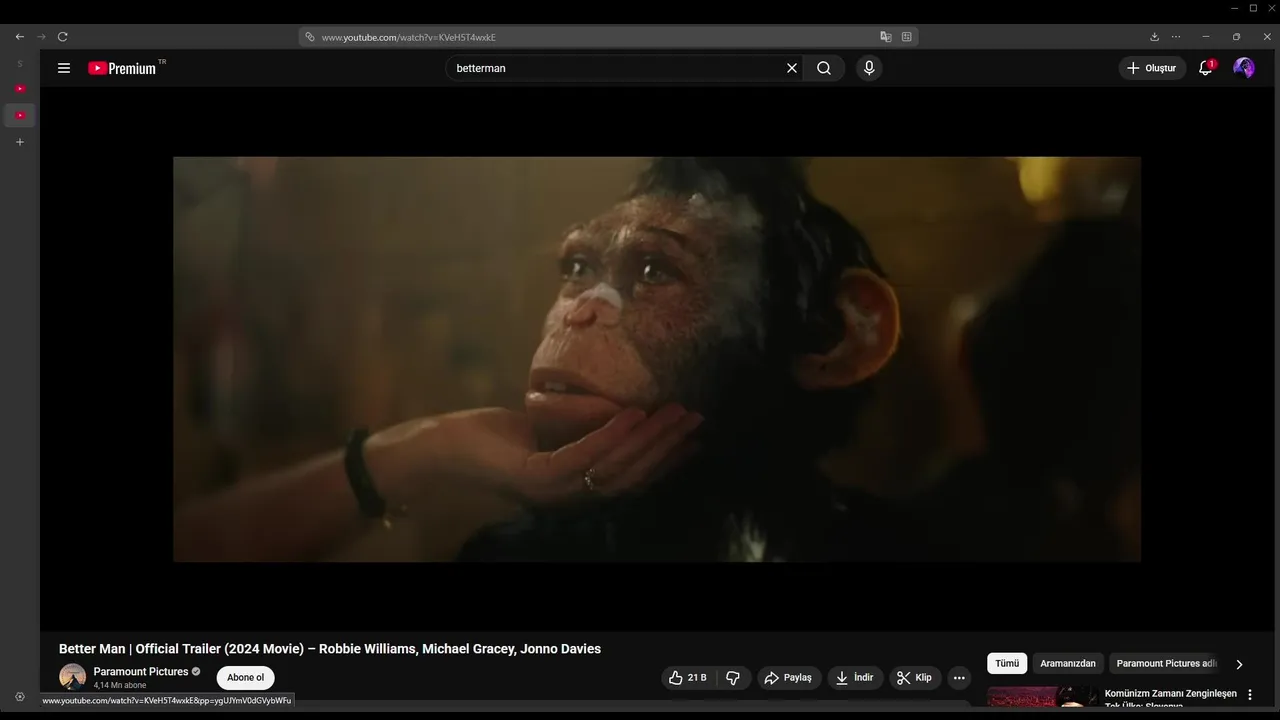
Task: Go forward with the browser forward arrow
Action: (x=41, y=37)
